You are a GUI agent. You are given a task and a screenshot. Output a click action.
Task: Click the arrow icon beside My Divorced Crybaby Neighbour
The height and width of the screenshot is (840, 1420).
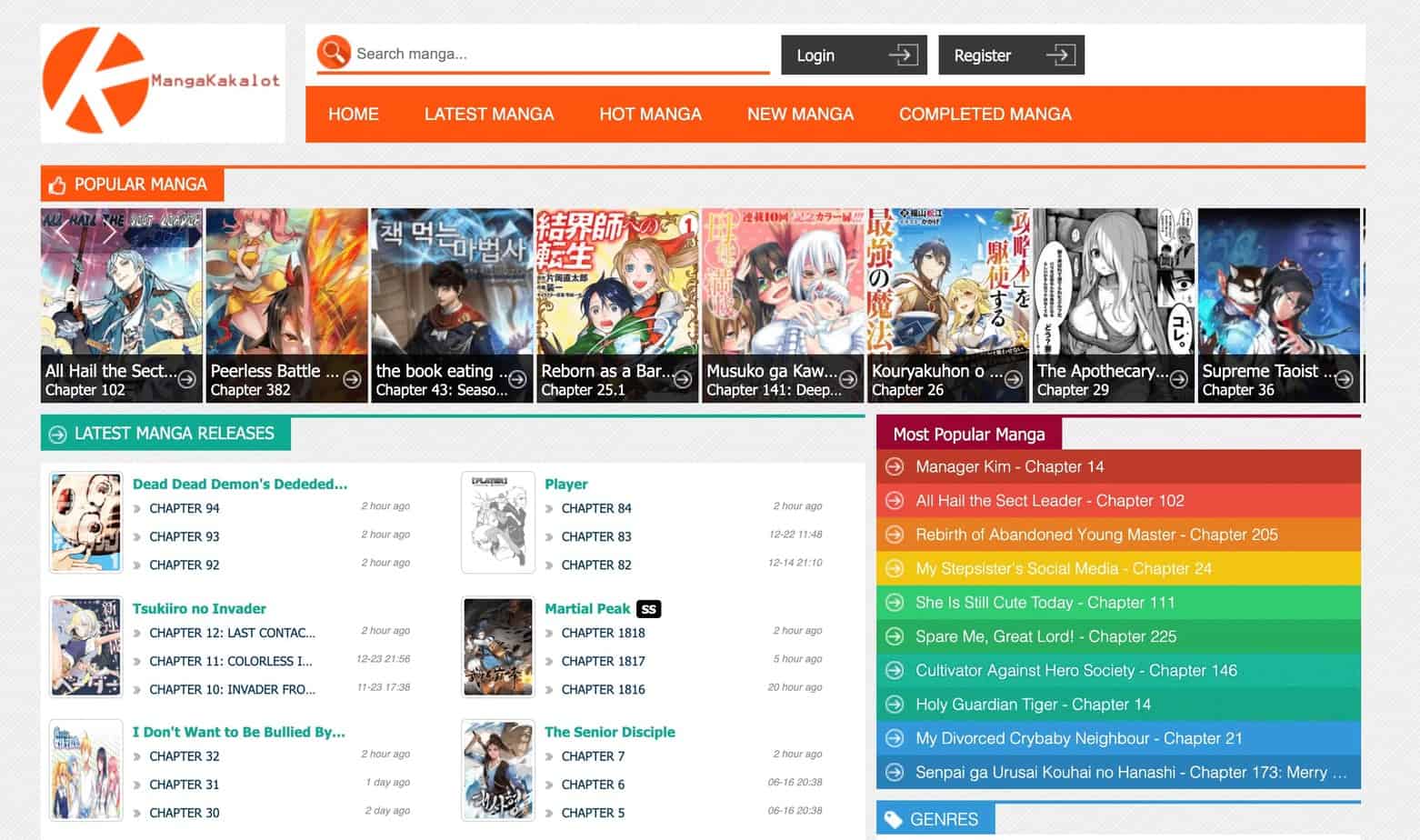pyautogui.click(x=895, y=738)
